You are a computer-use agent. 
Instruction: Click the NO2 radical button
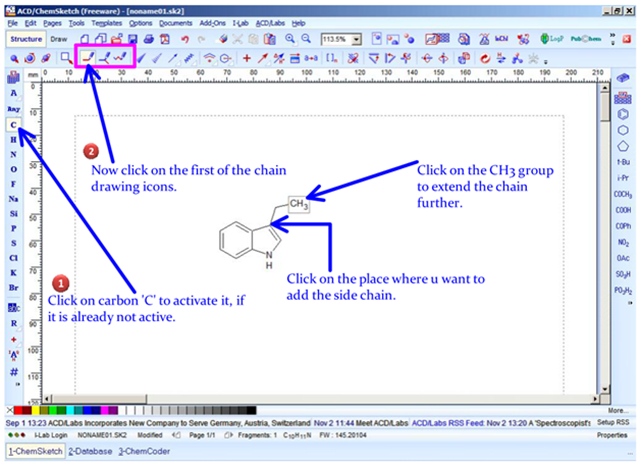[623, 242]
